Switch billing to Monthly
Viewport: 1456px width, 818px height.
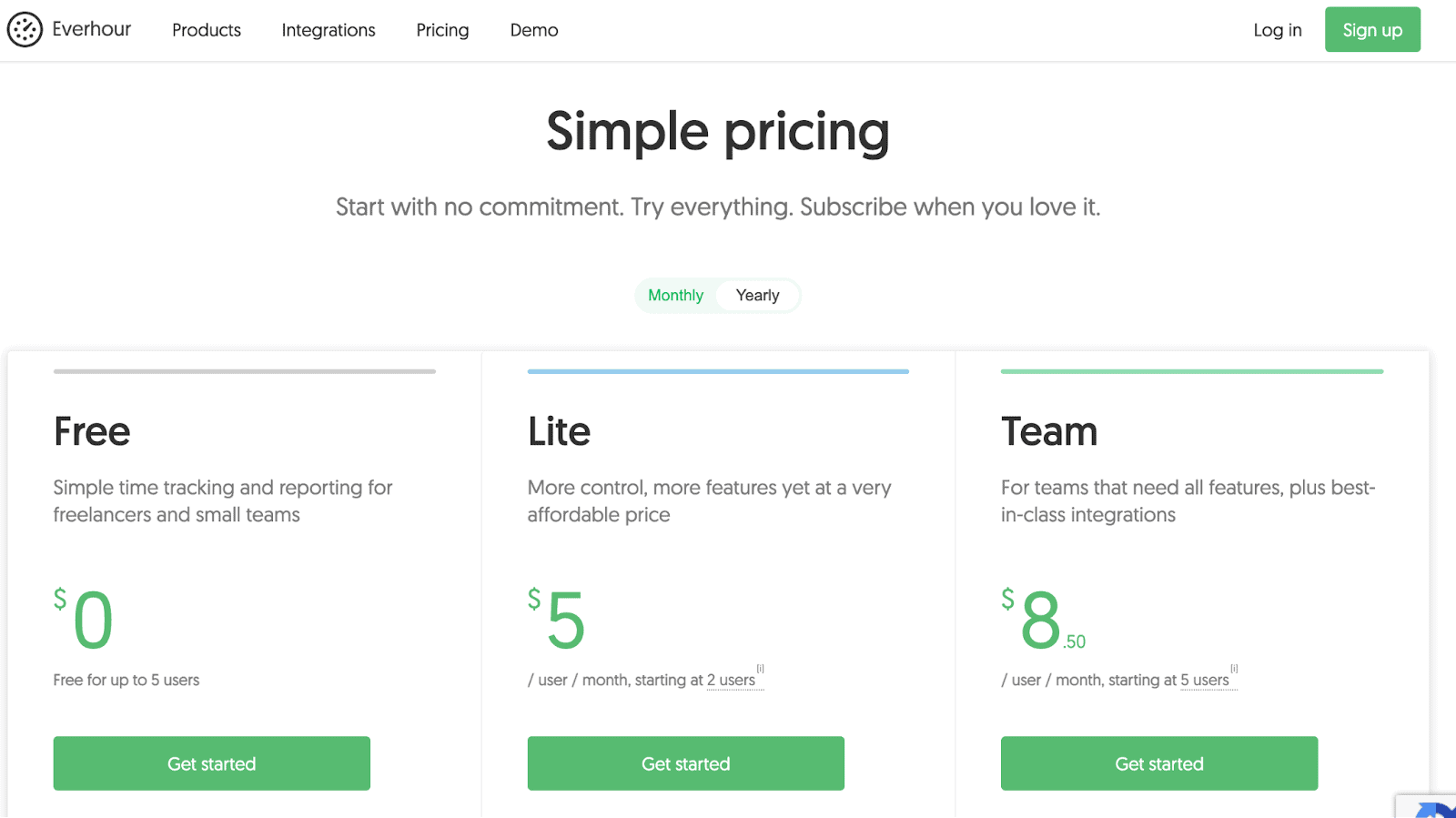tap(675, 296)
